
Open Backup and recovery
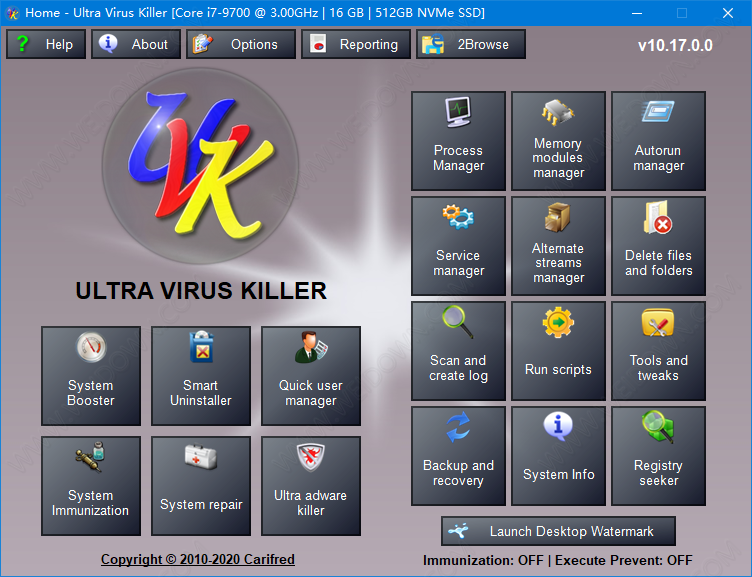[458, 456]
